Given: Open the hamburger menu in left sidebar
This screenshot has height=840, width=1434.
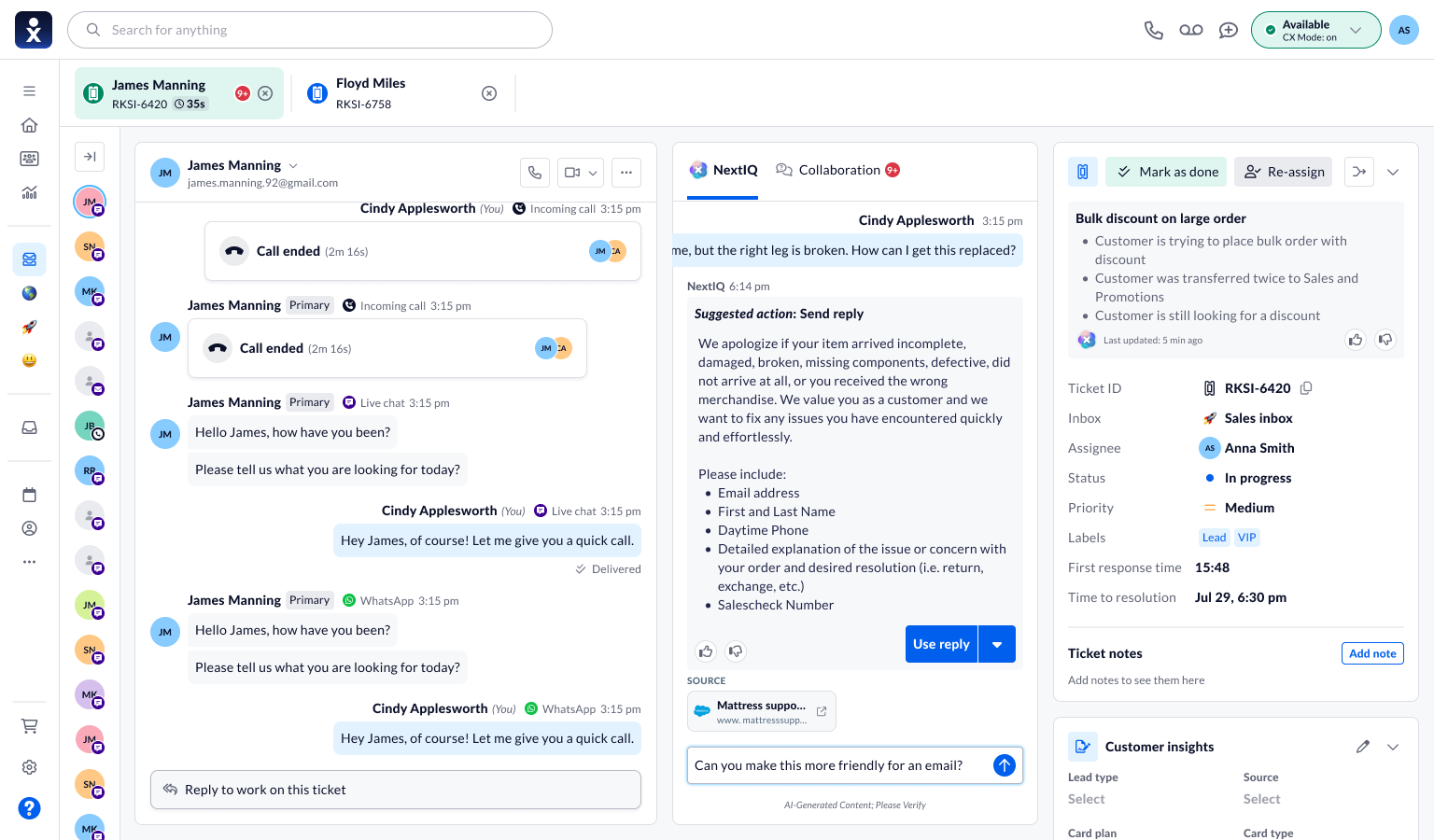Looking at the screenshot, I should click(x=30, y=91).
